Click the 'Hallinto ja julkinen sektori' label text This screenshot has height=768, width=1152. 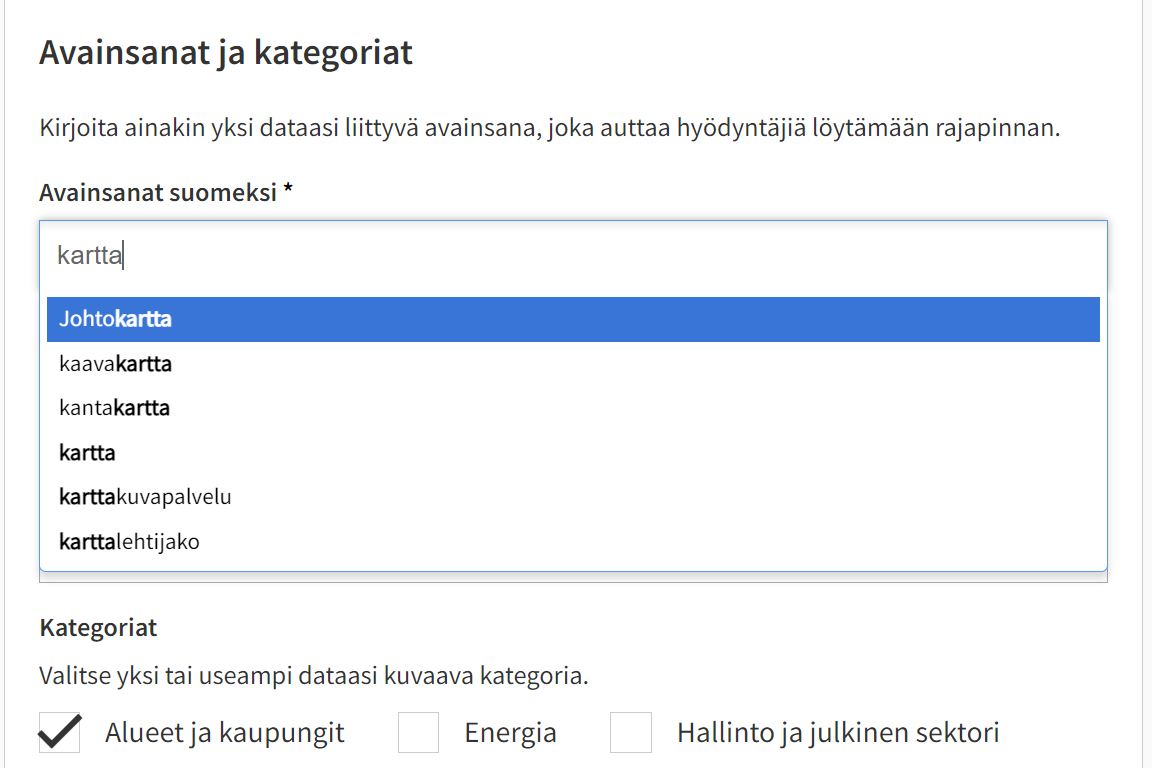pyautogui.click(x=838, y=733)
